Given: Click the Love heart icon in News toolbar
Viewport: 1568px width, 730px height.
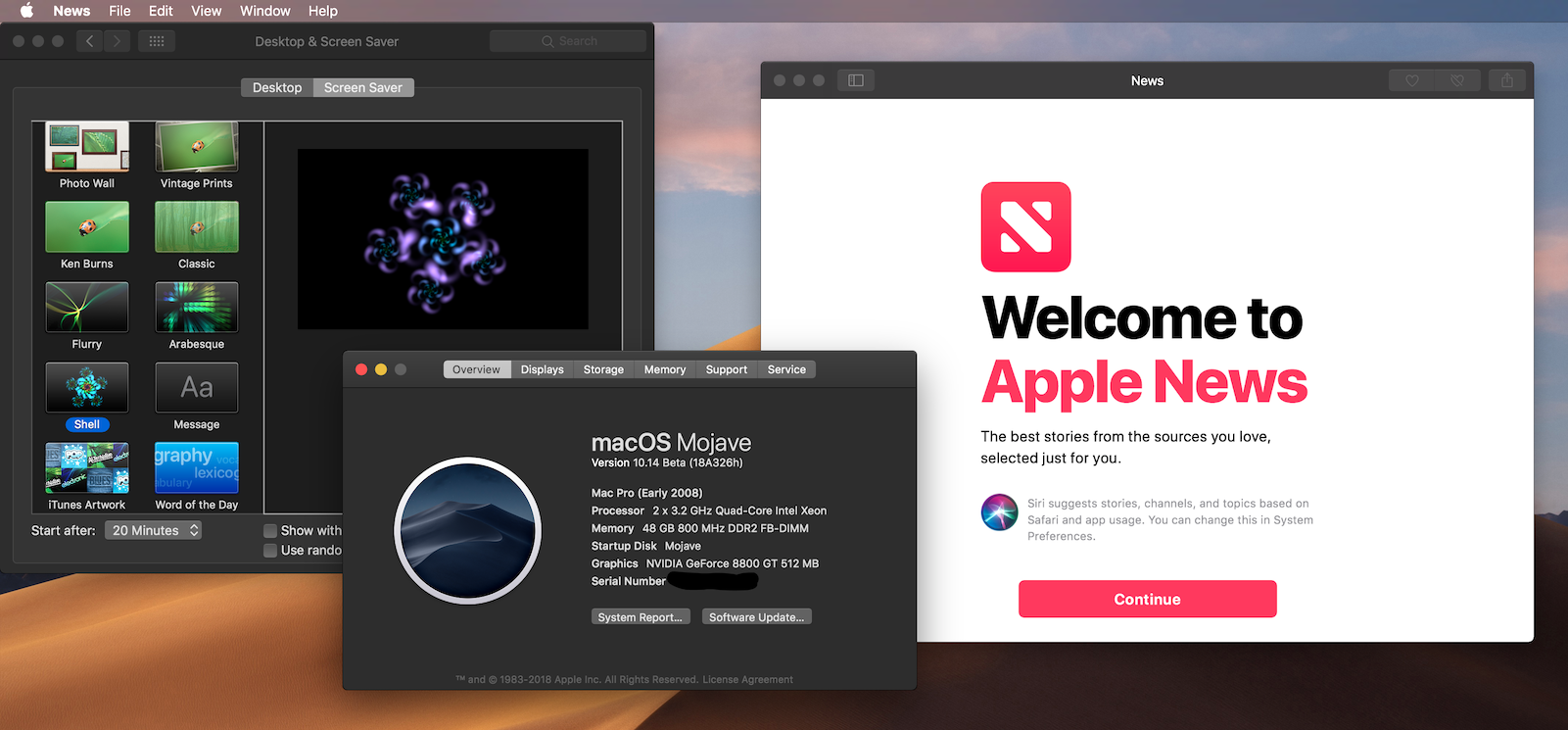Looking at the screenshot, I should click(1412, 80).
